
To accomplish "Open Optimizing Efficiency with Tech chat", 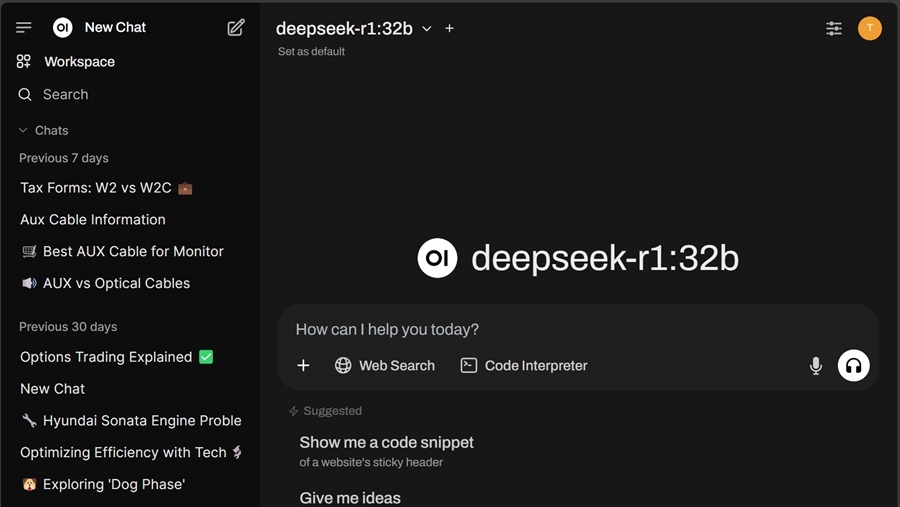I will point(131,452).
